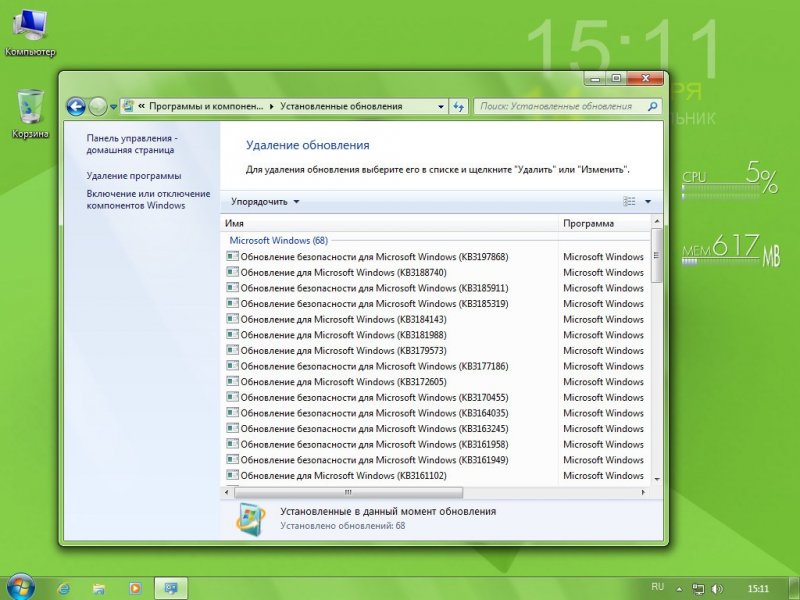
Task: Click the installed updates details pane icon
Action: coord(250,519)
